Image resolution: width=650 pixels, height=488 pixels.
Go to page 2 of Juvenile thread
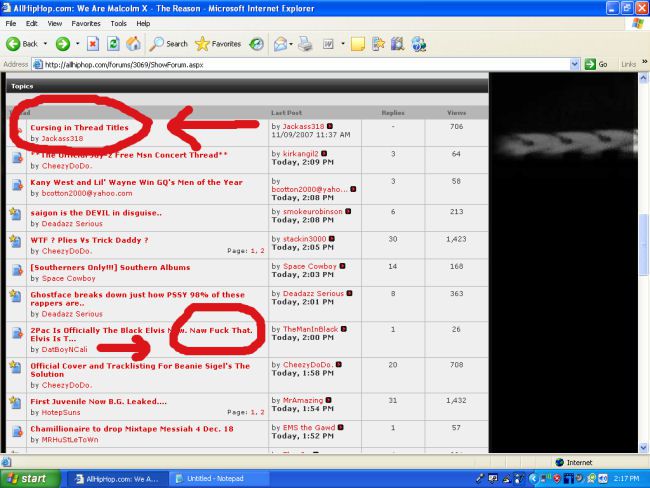[x=262, y=412]
